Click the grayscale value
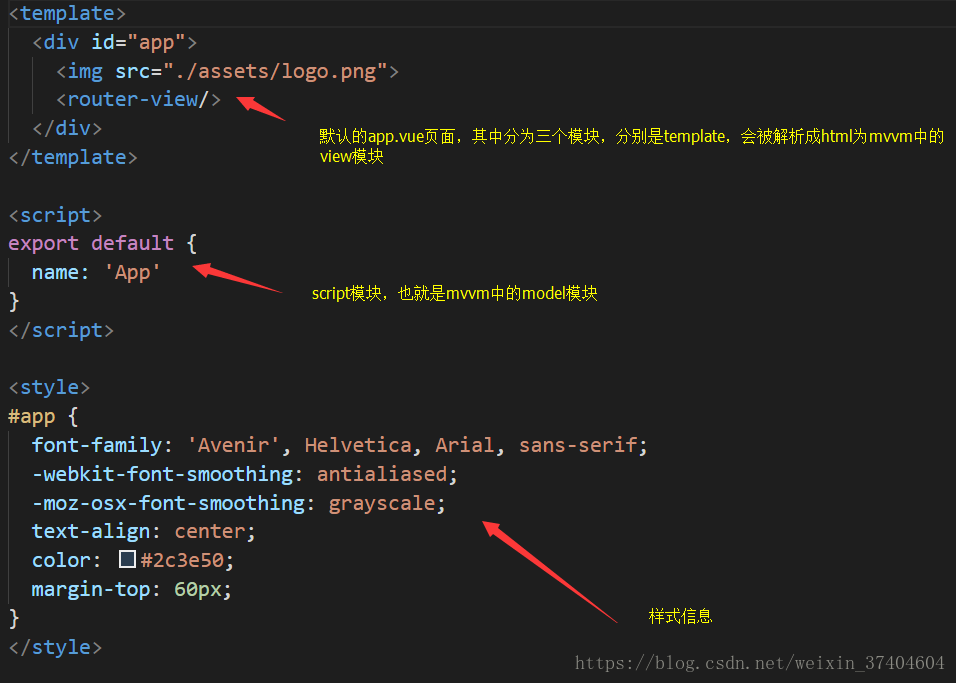 click(x=382, y=504)
